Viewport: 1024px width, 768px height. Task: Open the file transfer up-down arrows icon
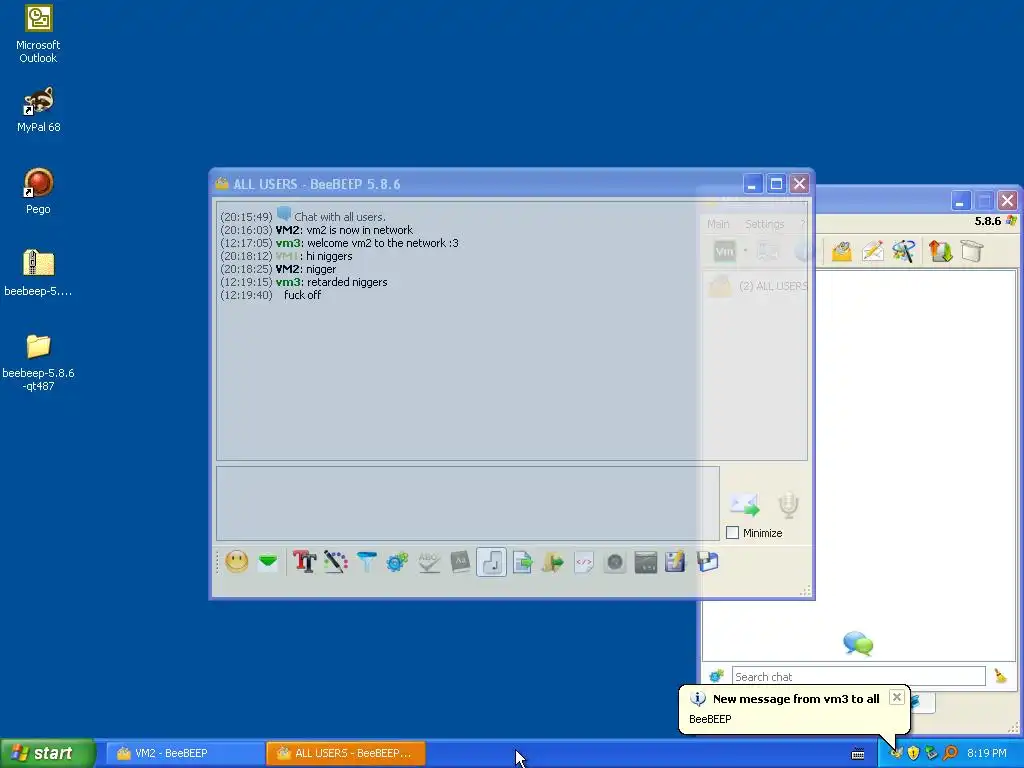point(940,251)
